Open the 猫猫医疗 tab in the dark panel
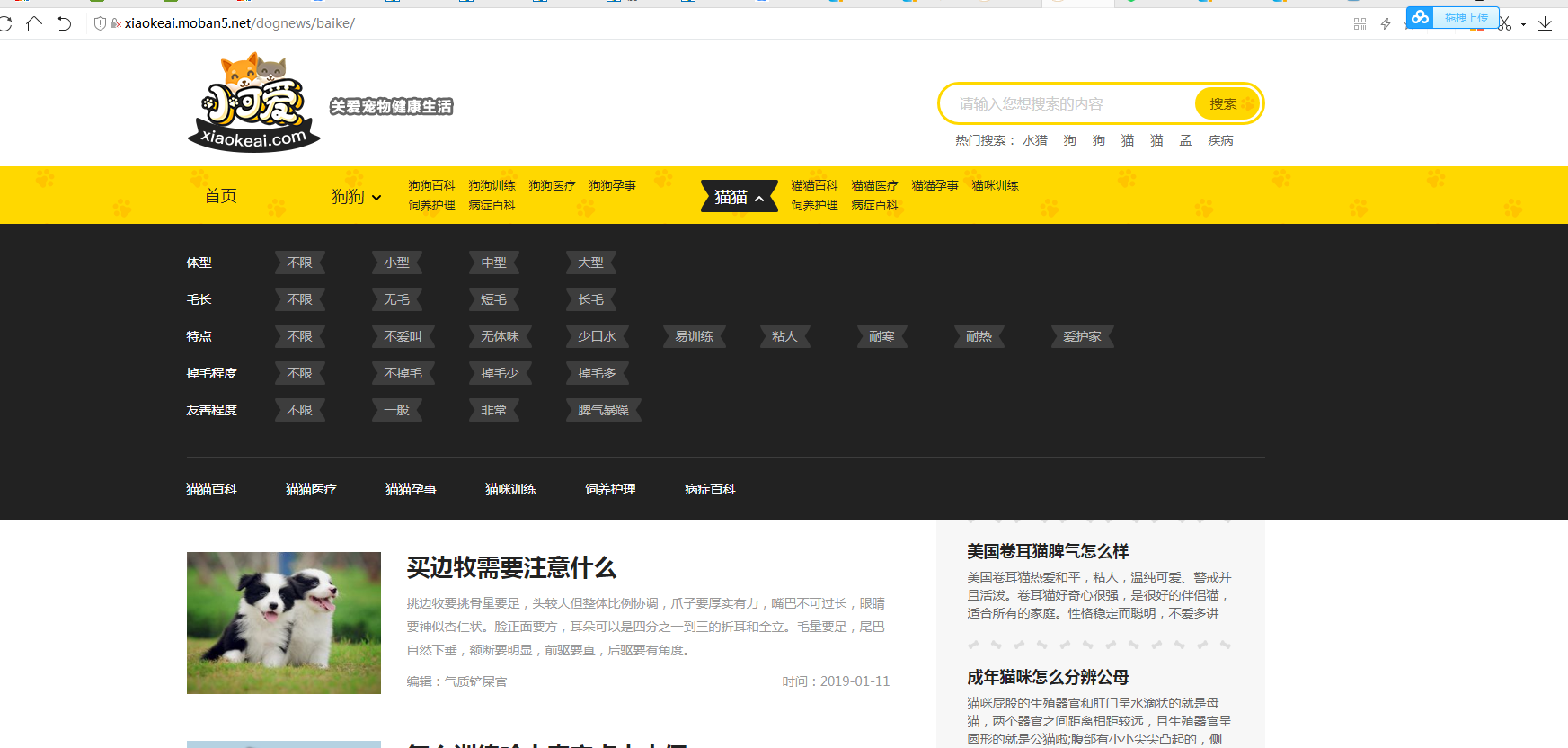Viewport: 1568px width, 748px height. (x=311, y=489)
